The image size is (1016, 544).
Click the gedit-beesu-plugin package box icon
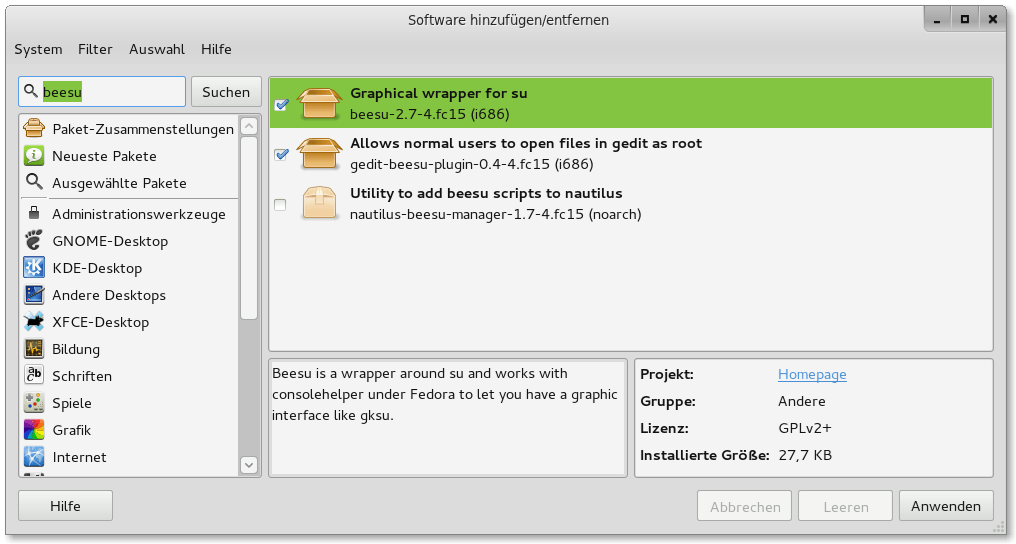tap(319, 154)
